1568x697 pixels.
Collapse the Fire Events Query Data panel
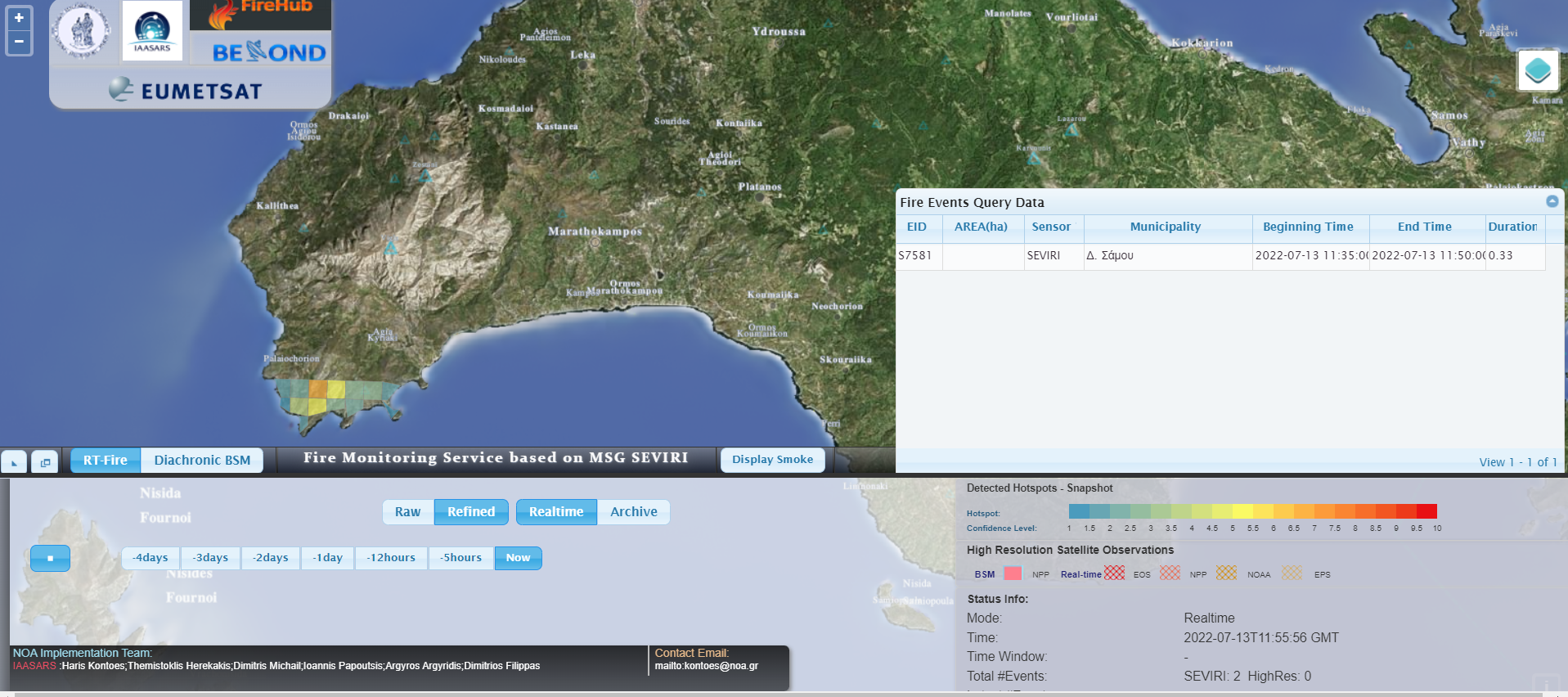1552,201
